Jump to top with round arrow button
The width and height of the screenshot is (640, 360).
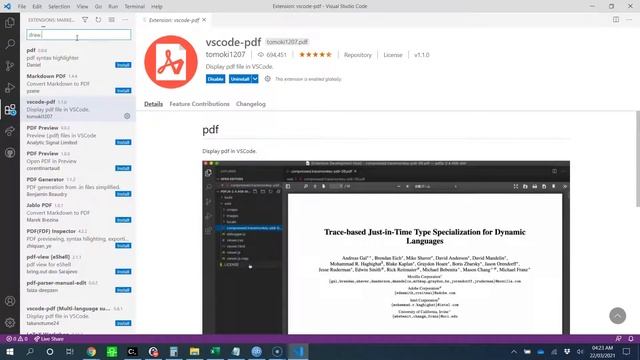(617, 316)
